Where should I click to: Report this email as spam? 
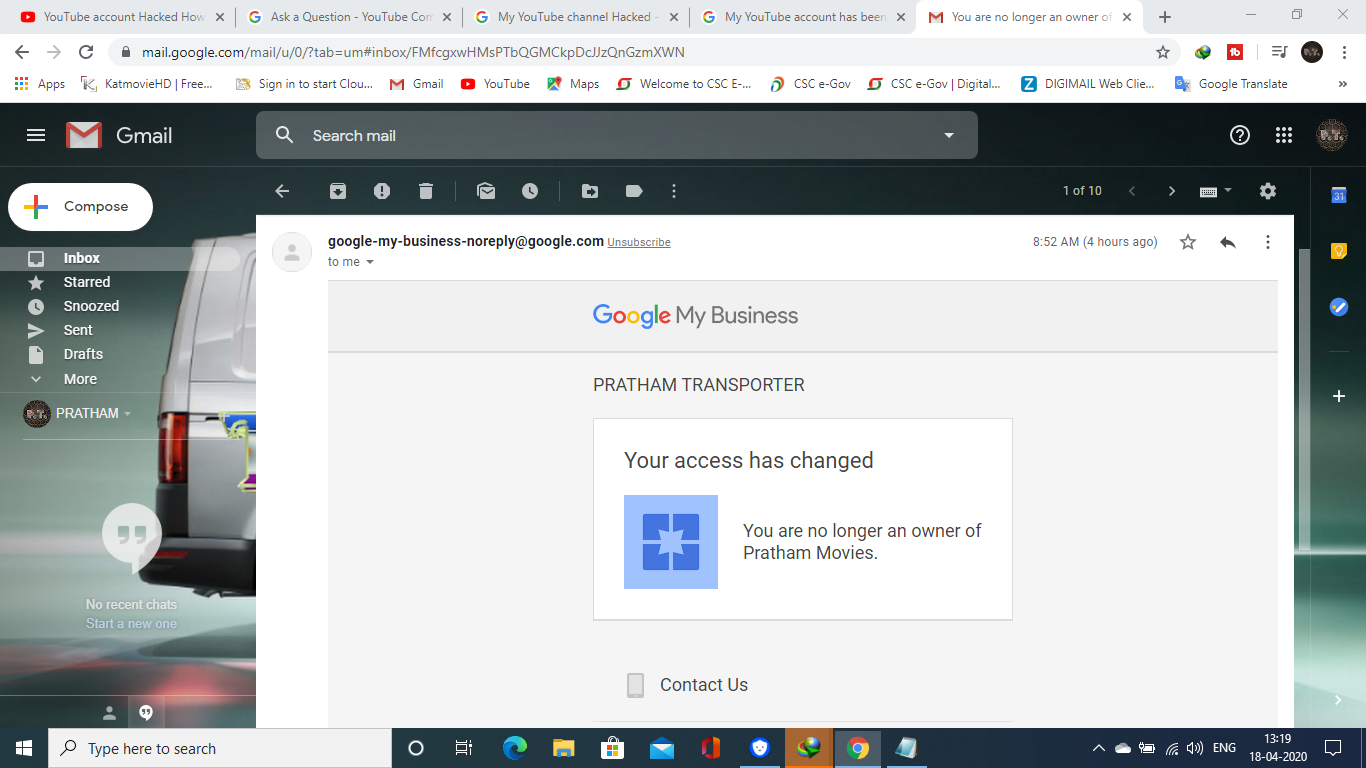tap(382, 191)
